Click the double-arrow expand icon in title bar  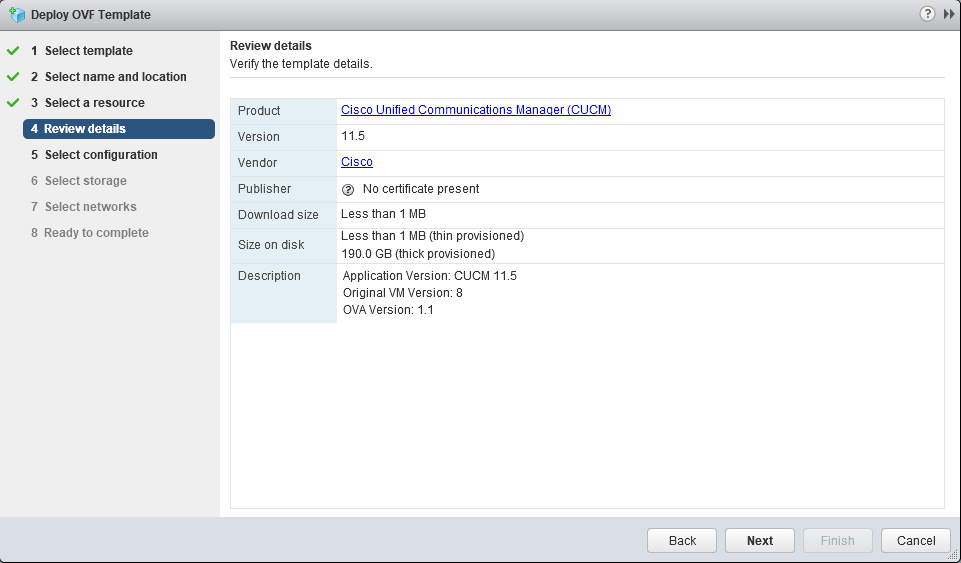click(949, 14)
